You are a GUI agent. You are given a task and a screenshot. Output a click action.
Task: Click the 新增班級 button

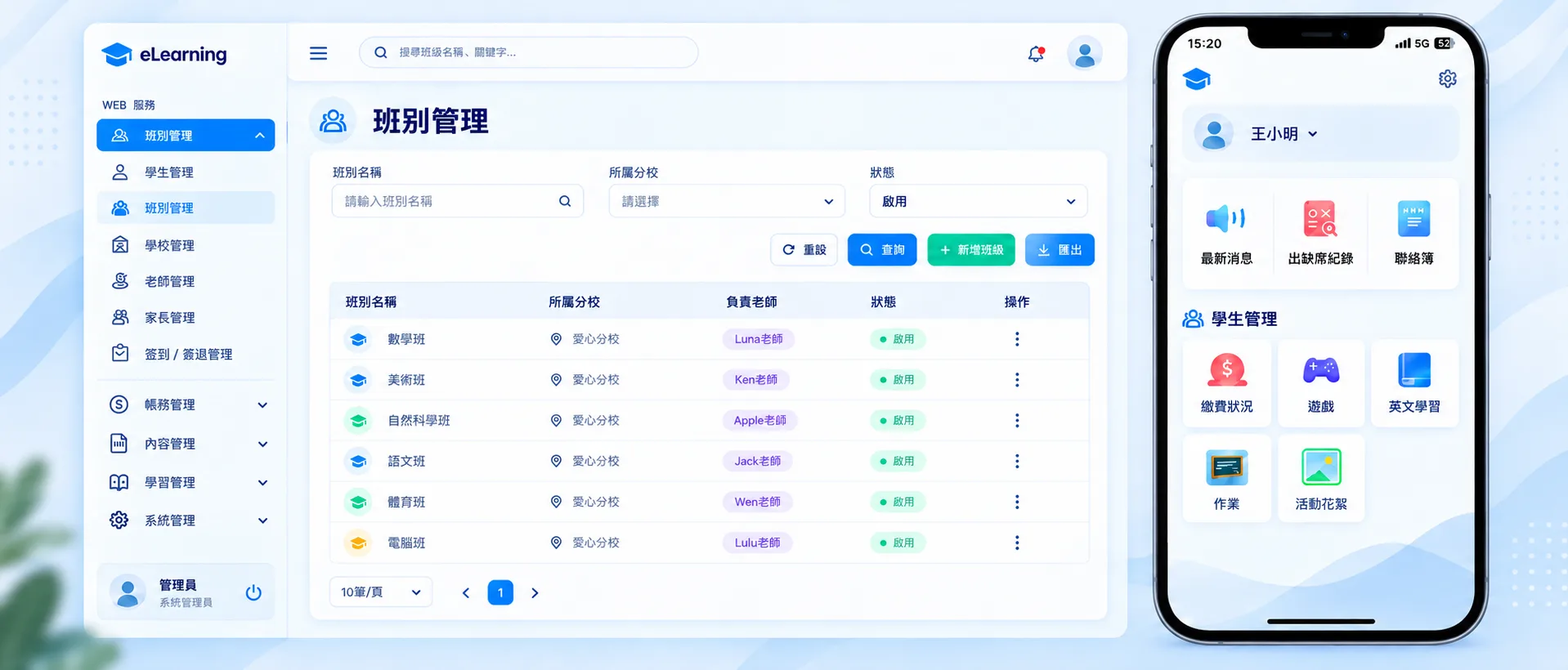971,250
